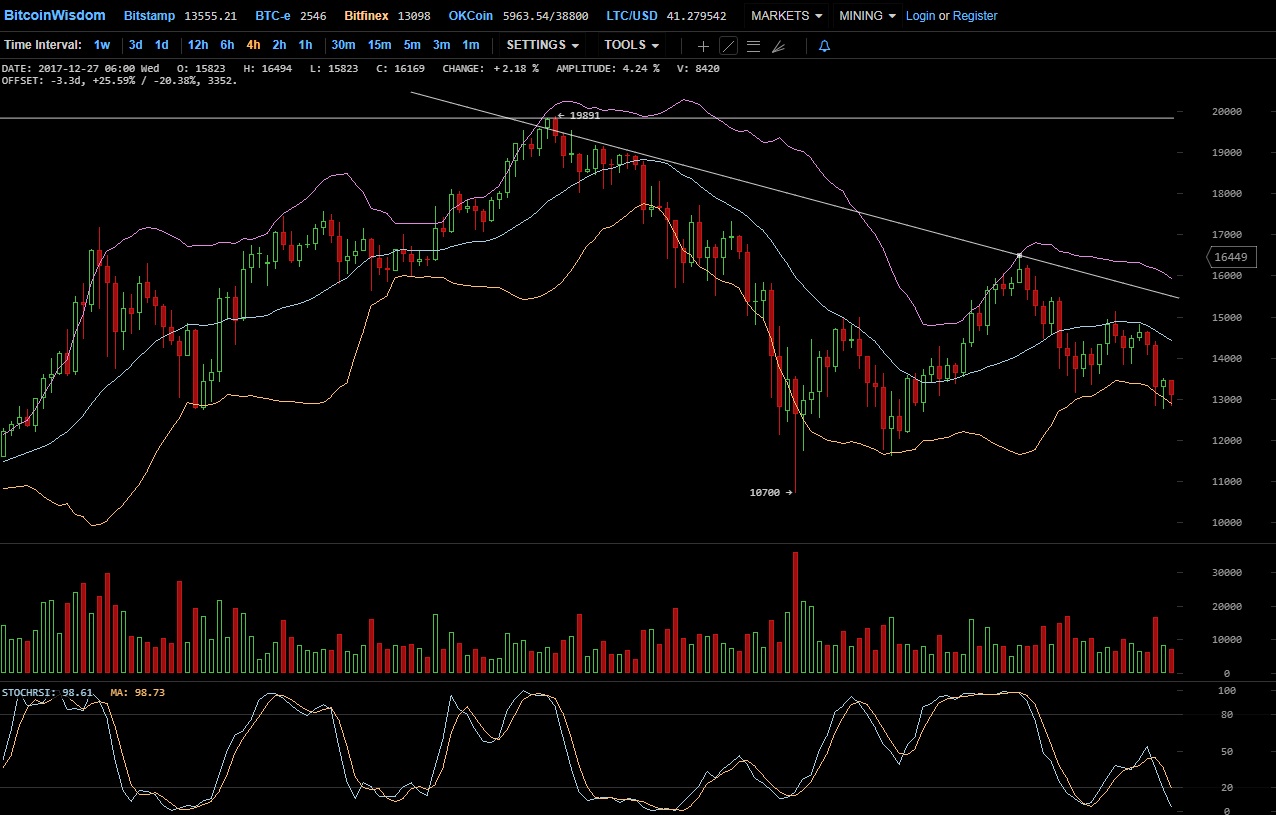Screen dimensions: 1276x815
Task: Click the Register link
Action: pos(975,16)
